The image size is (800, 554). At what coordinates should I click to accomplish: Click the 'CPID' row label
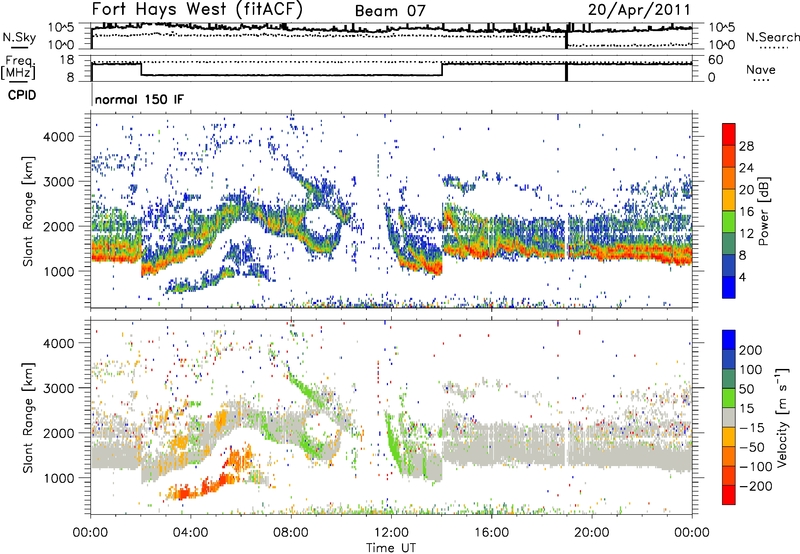22,95
